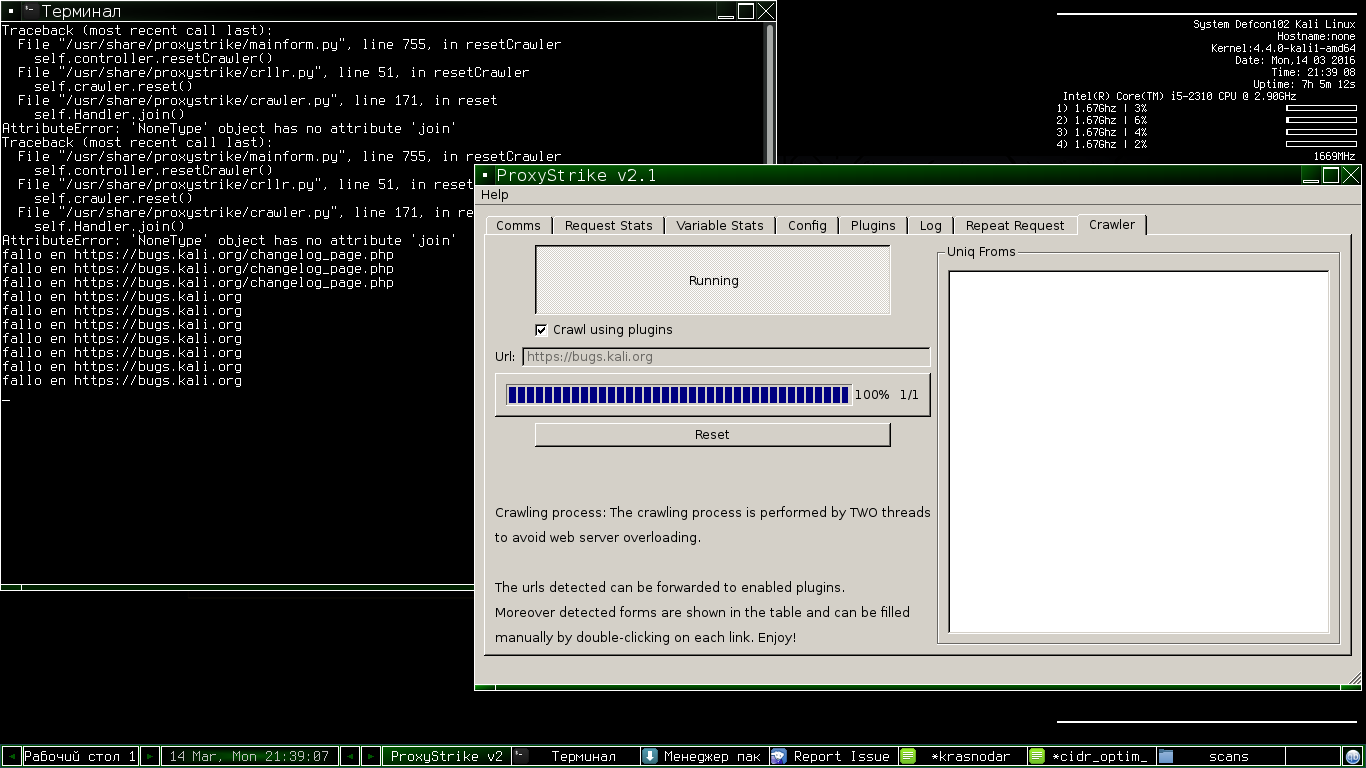
Task: Open the Request Stats tab
Action: point(608,225)
